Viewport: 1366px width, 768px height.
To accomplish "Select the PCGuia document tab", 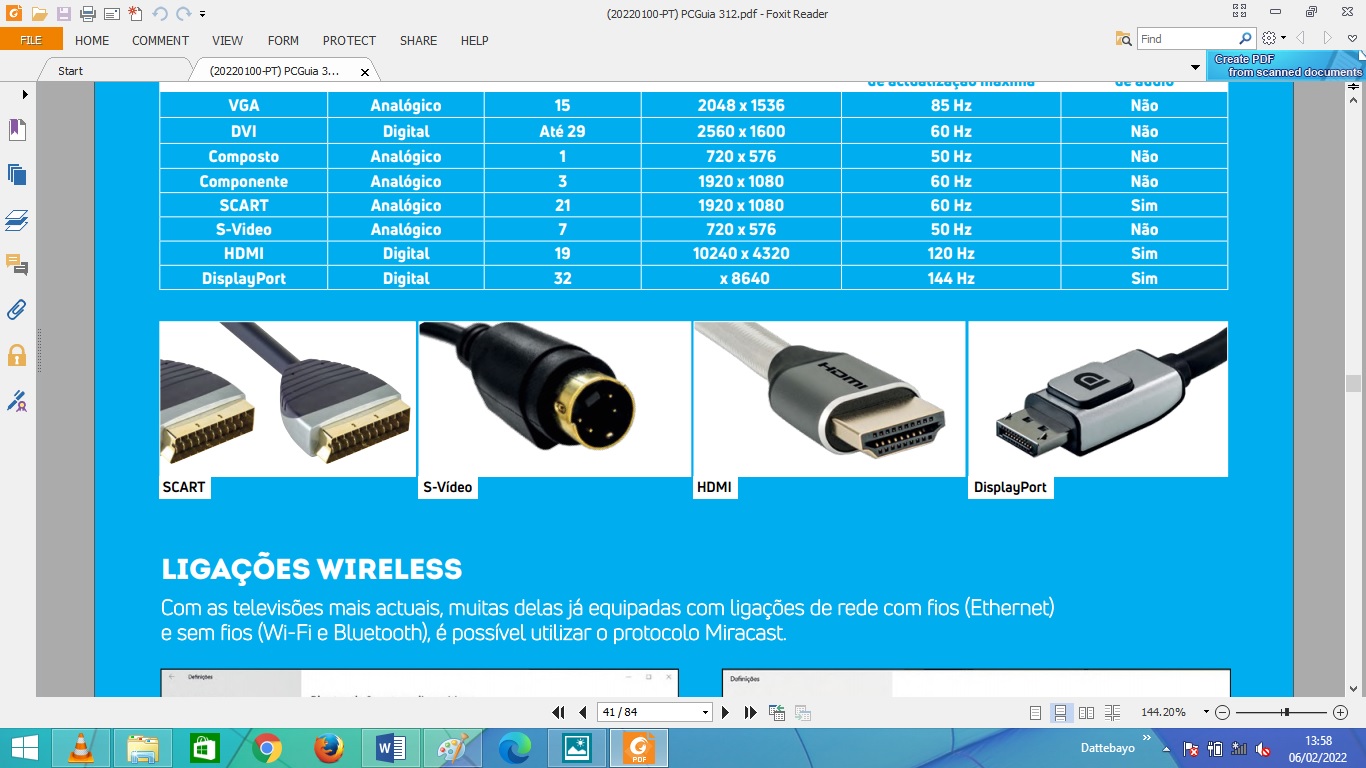I will tap(274, 71).
